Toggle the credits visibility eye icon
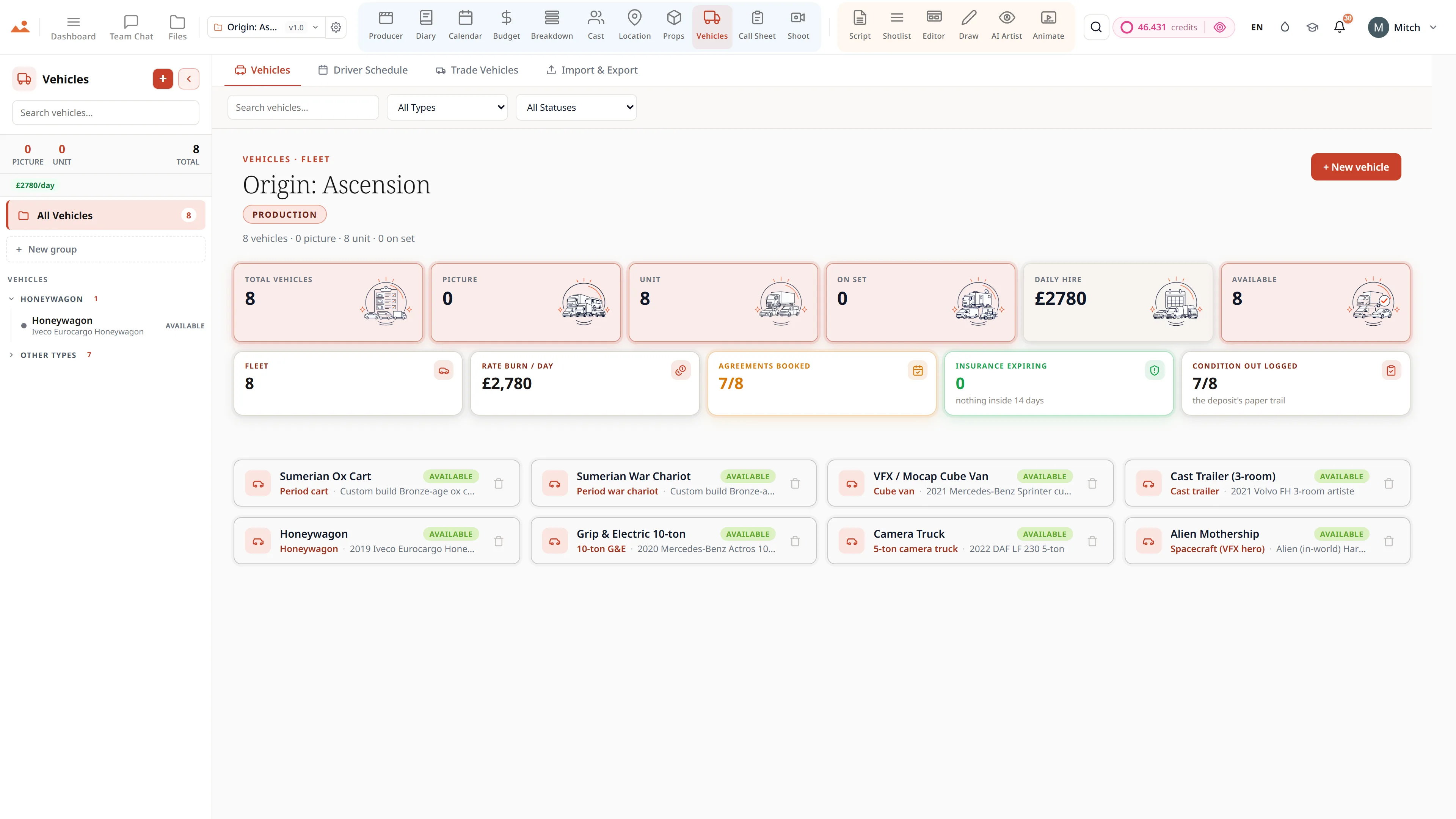This screenshot has width=1456, height=819. pyautogui.click(x=1220, y=27)
